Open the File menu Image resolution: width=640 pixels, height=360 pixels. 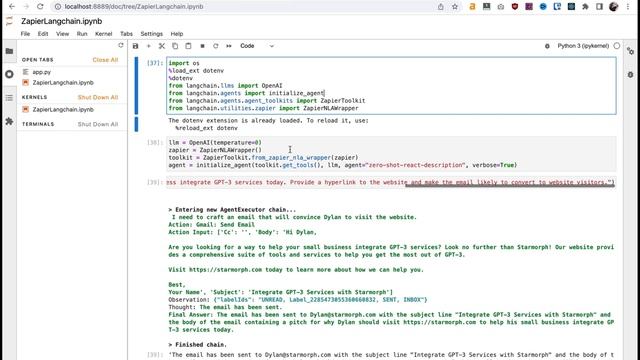[25, 34]
